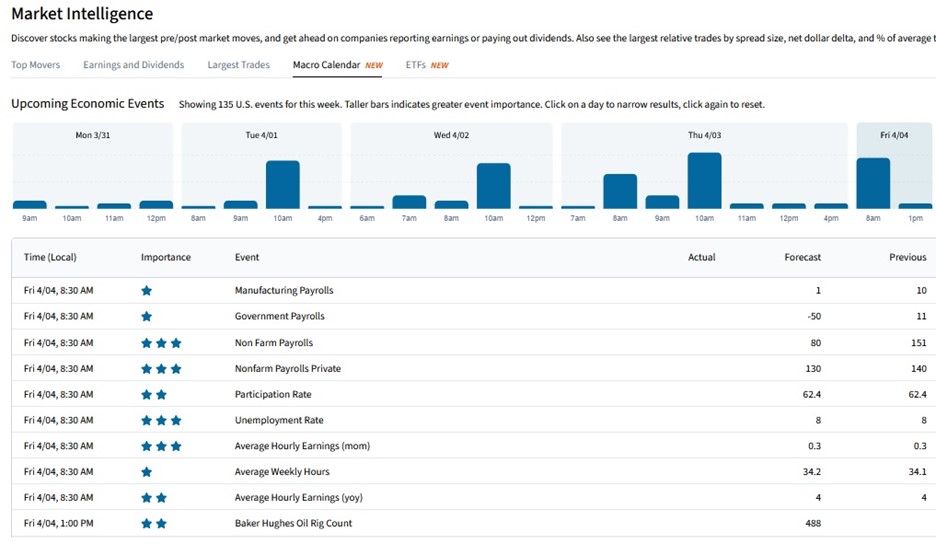Click the Participation Rate star rating
936x544 pixels.
coord(154,395)
